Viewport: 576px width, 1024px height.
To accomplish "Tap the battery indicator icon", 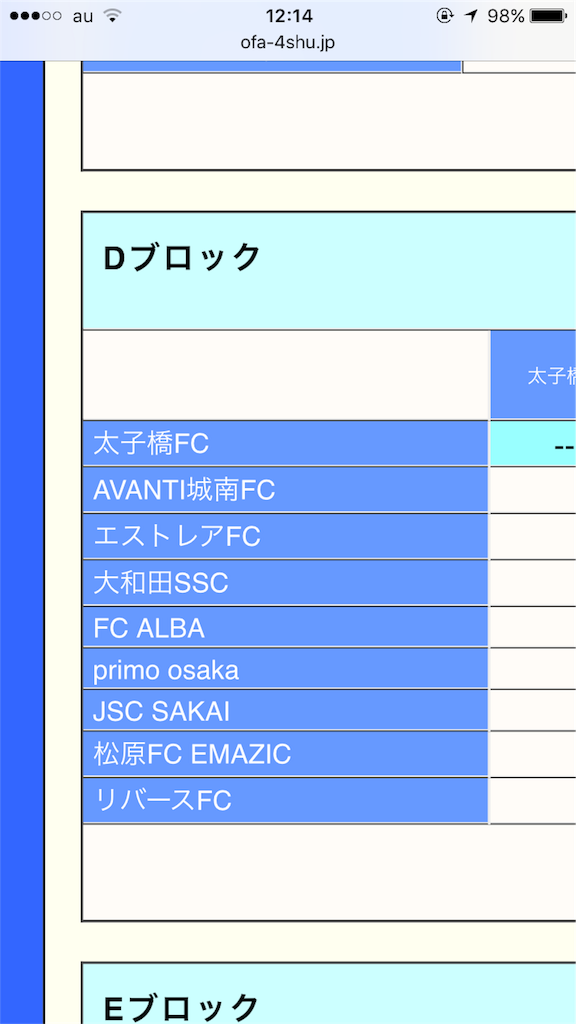I will click(549, 15).
